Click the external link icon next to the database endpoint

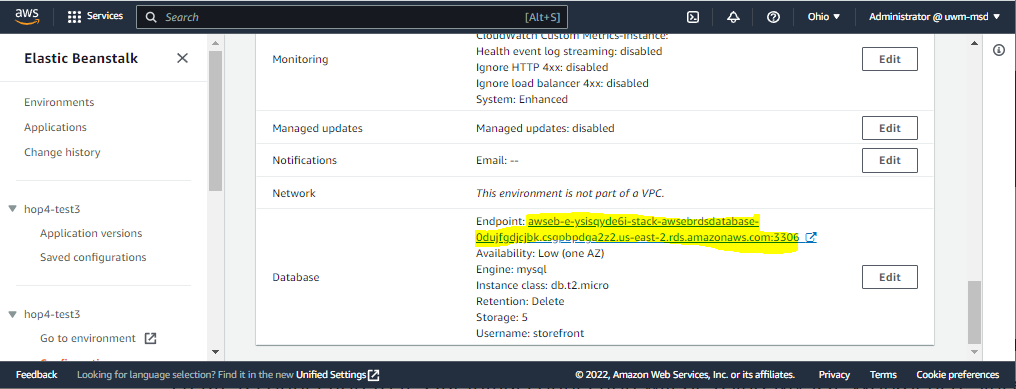coord(810,238)
